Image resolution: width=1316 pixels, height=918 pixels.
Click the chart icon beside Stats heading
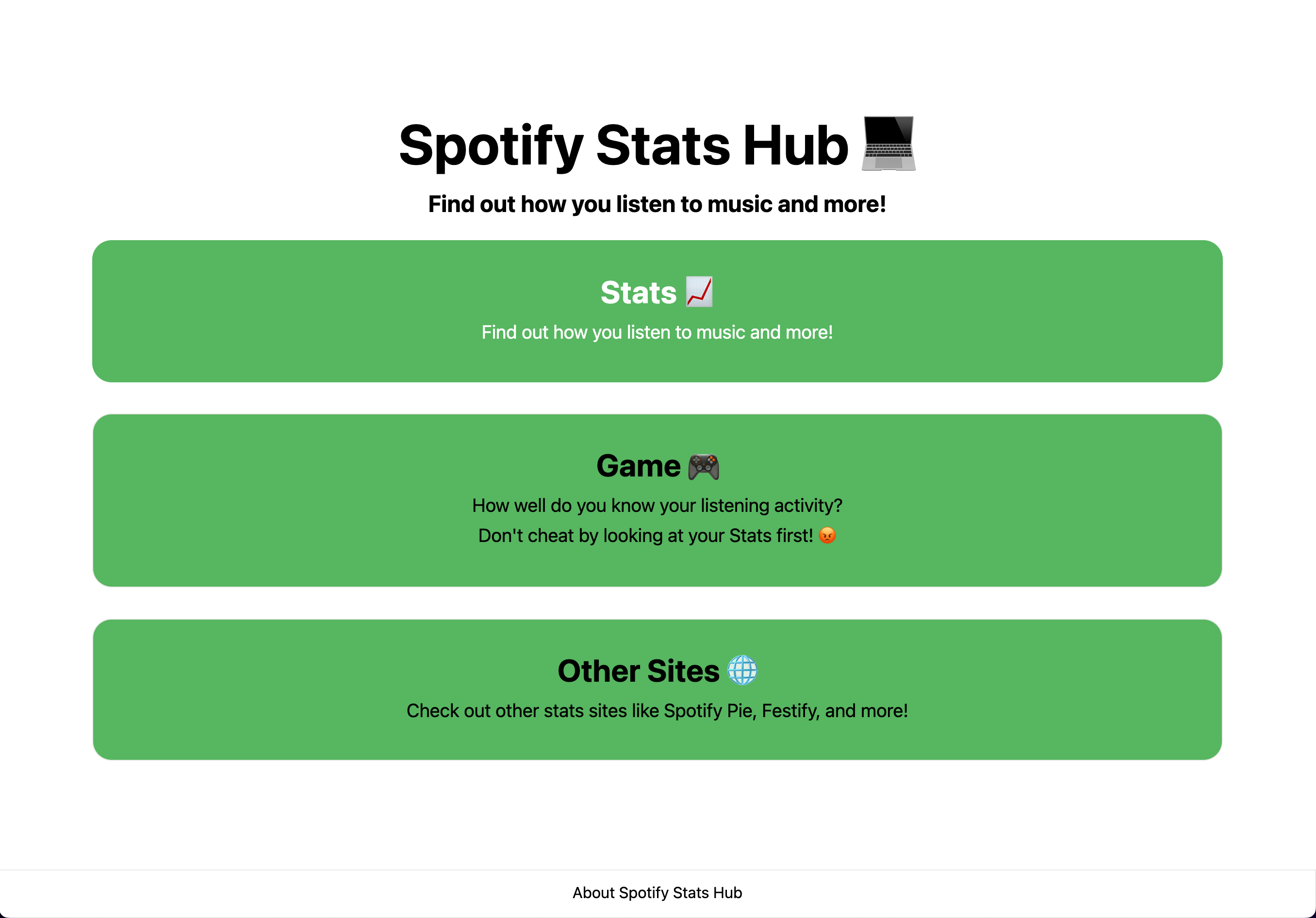pyautogui.click(x=698, y=292)
